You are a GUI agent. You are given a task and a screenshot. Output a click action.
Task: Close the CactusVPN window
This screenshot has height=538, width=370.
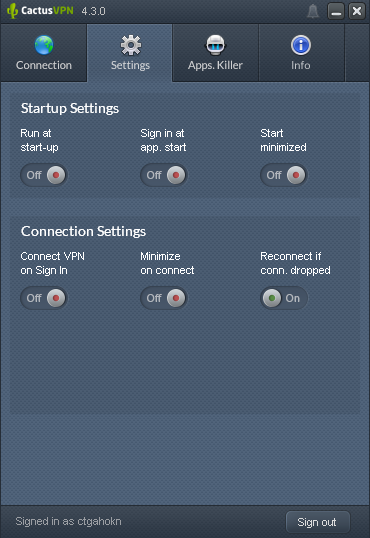(x=357, y=11)
